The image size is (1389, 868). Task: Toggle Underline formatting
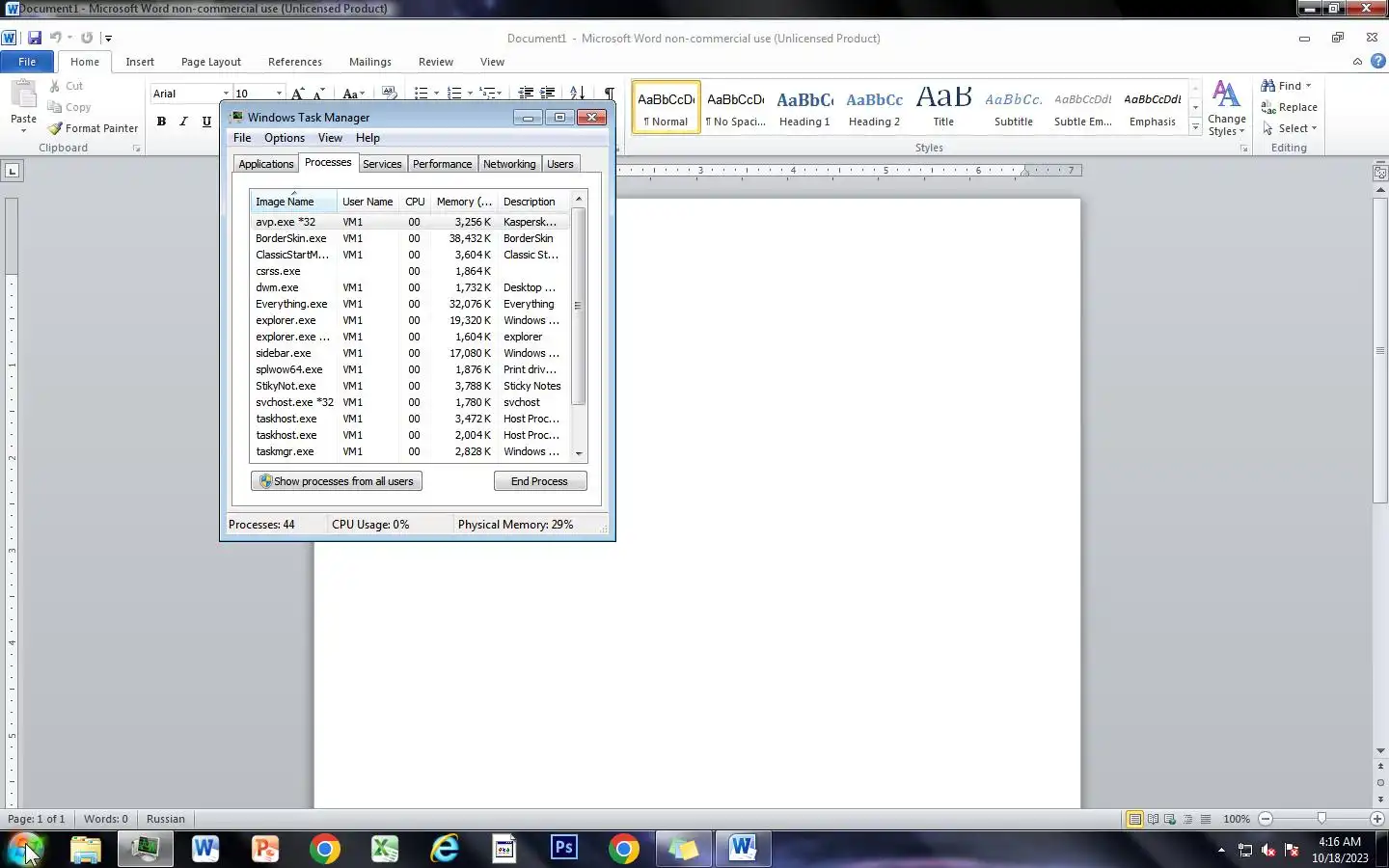click(x=206, y=122)
